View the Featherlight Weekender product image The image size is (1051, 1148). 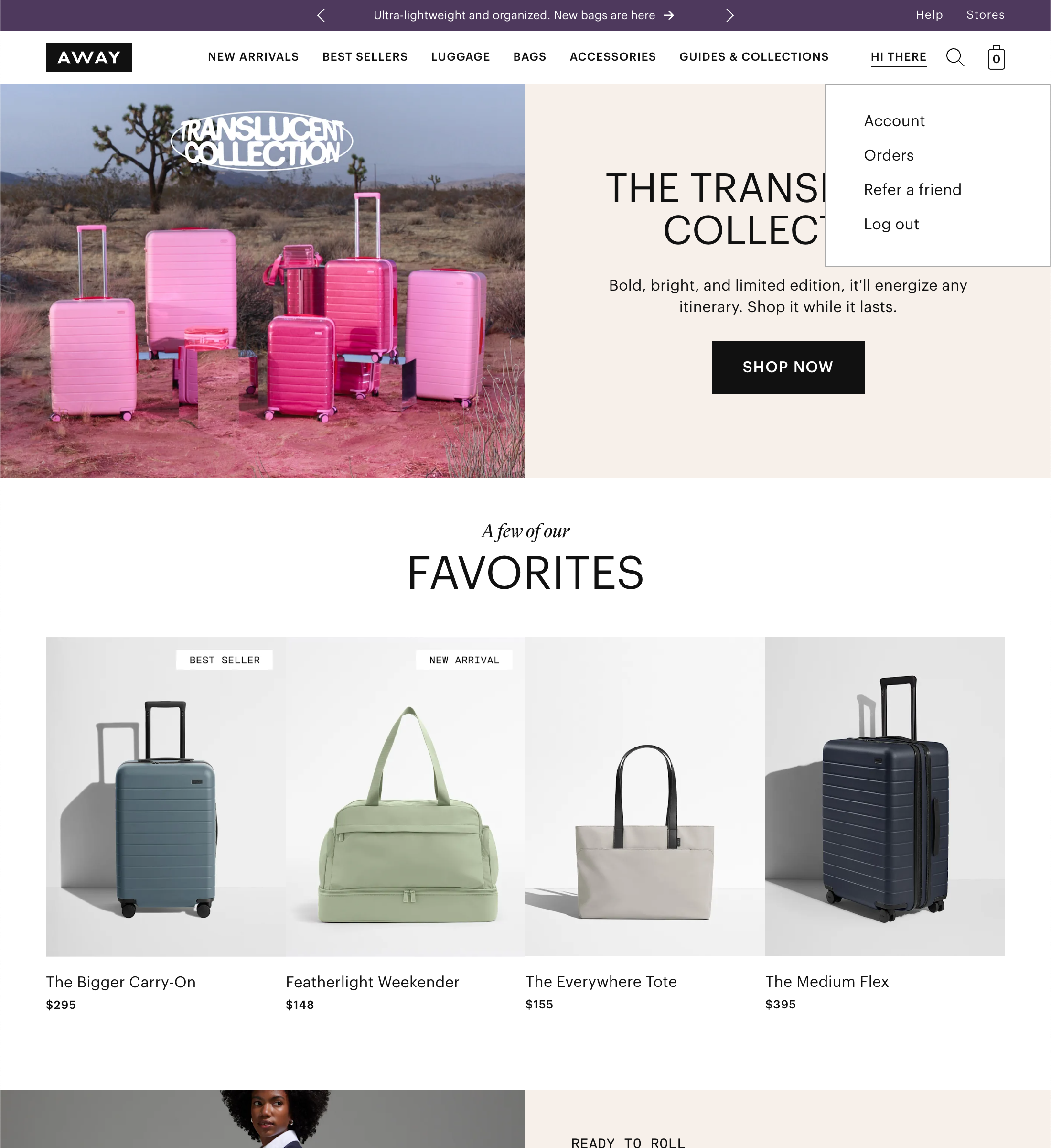tap(406, 796)
